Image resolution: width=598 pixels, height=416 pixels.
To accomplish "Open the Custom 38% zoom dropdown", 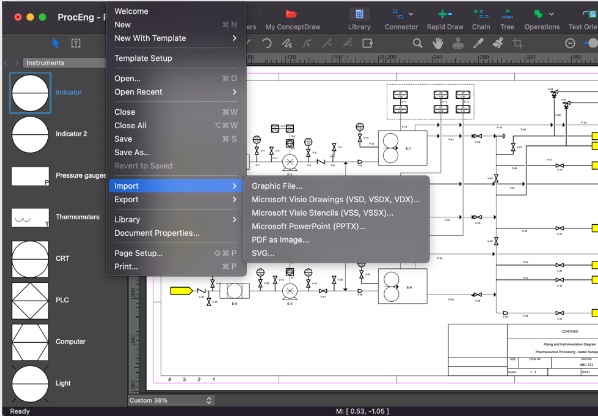I will [x=171, y=400].
